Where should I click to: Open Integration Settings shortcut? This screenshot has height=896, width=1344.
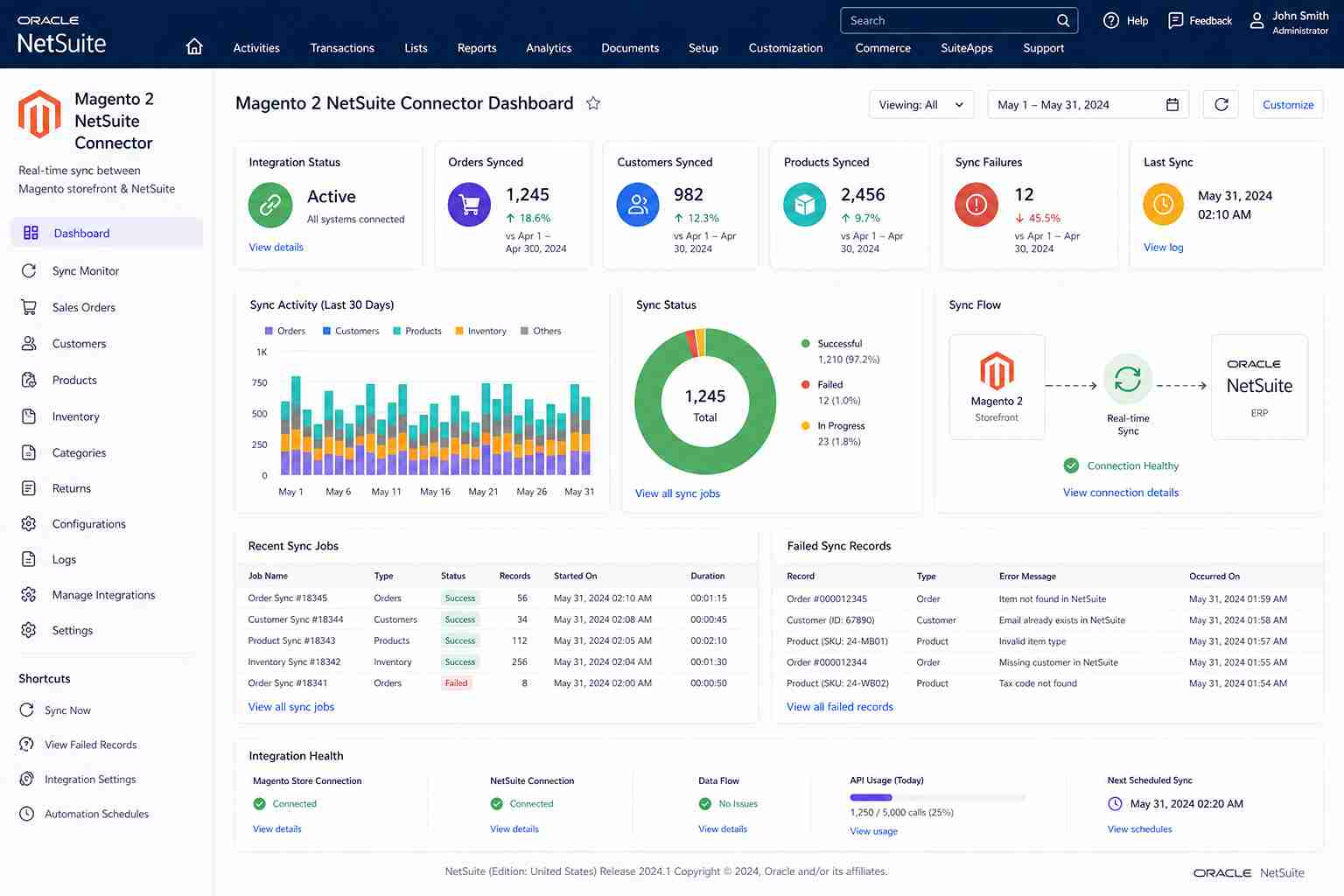coord(90,780)
